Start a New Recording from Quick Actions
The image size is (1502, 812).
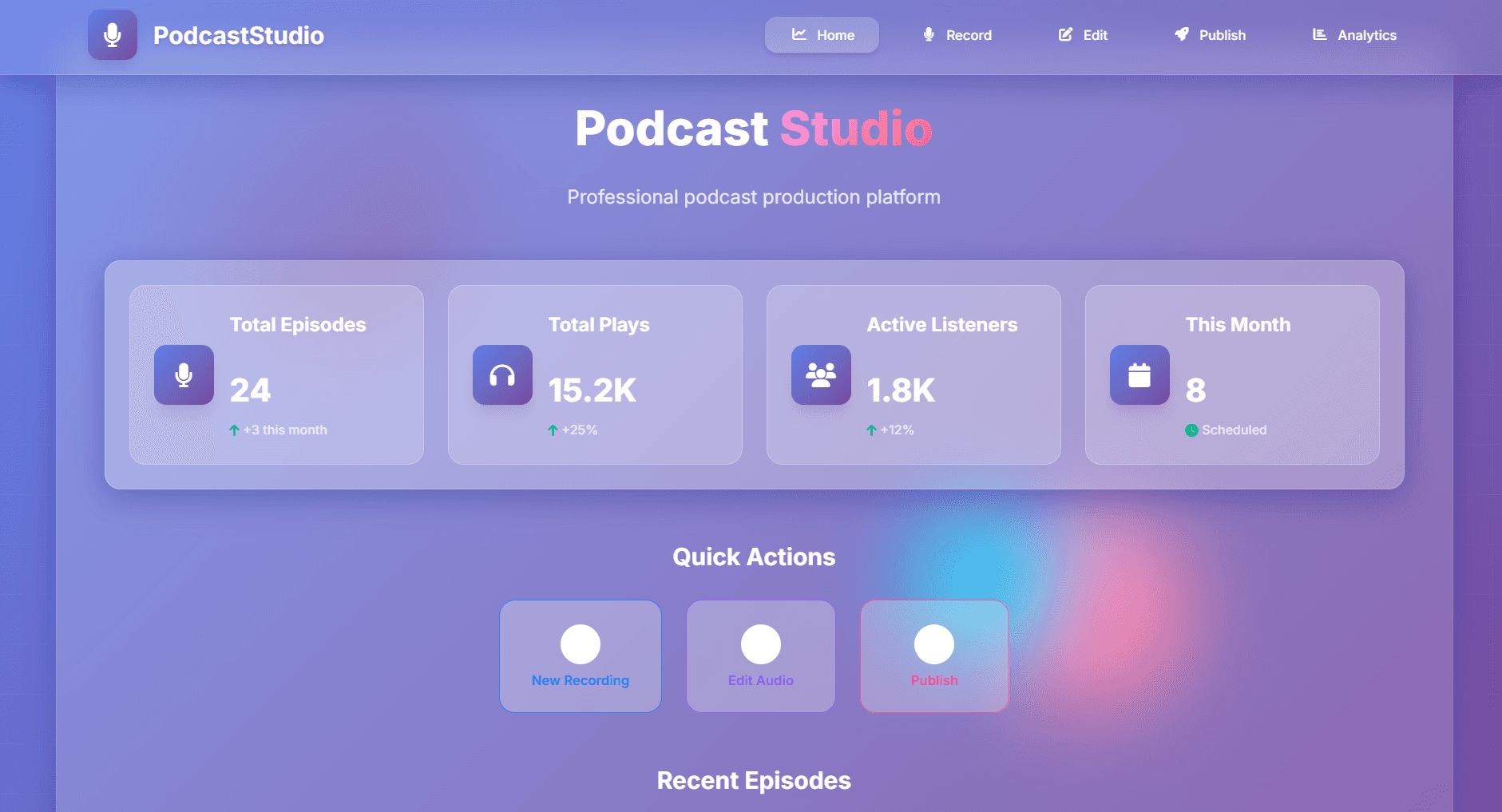pos(581,656)
